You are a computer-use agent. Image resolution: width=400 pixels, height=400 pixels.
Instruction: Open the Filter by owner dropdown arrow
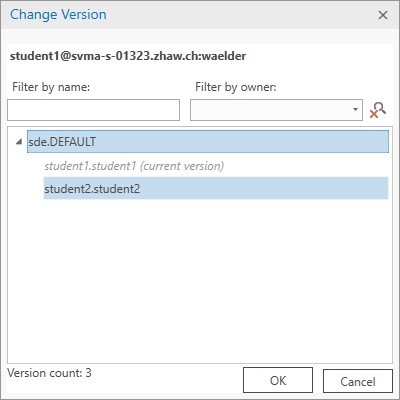point(355,110)
